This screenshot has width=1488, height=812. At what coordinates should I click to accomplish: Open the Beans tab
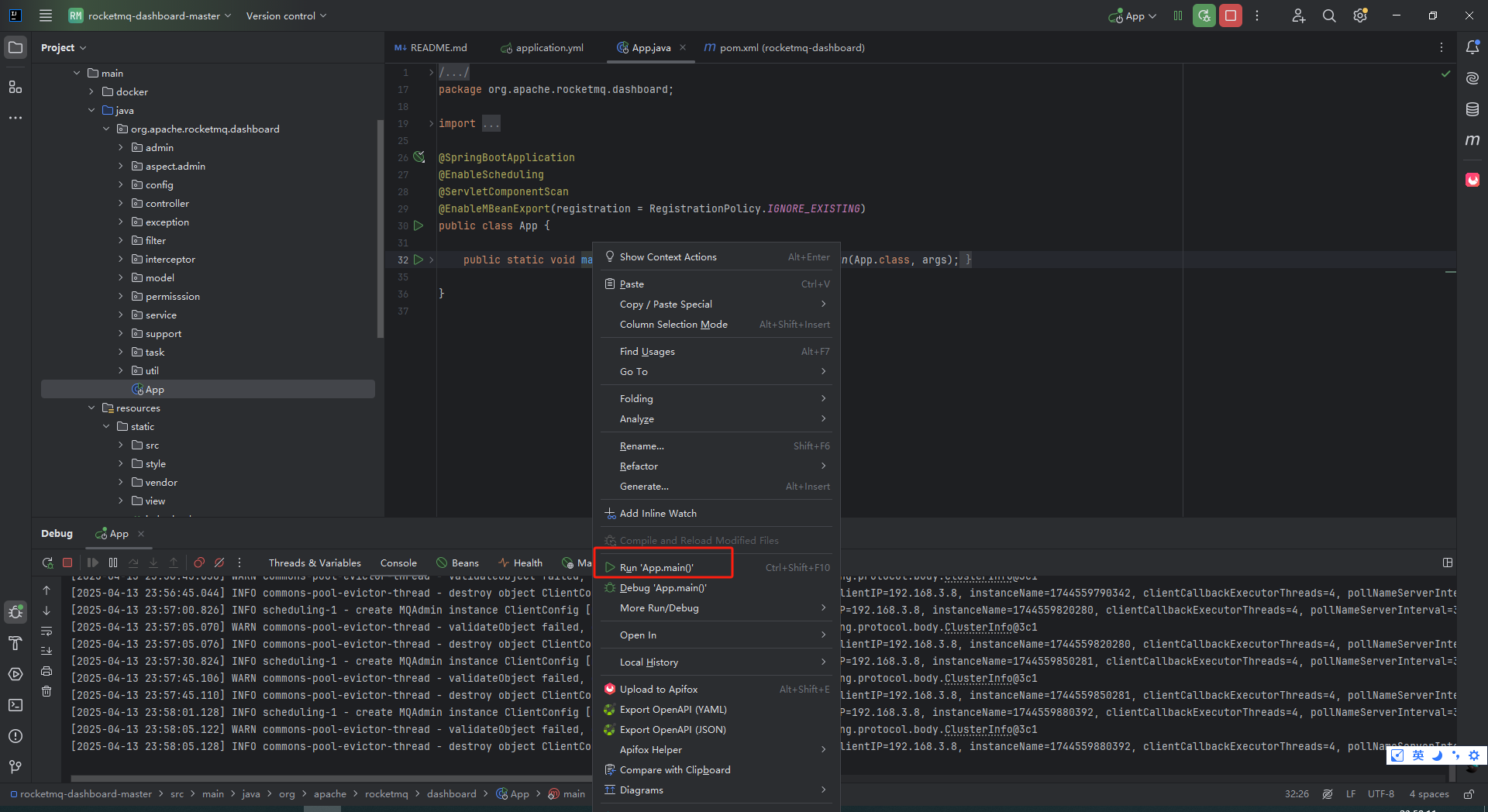(x=457, y=563)
